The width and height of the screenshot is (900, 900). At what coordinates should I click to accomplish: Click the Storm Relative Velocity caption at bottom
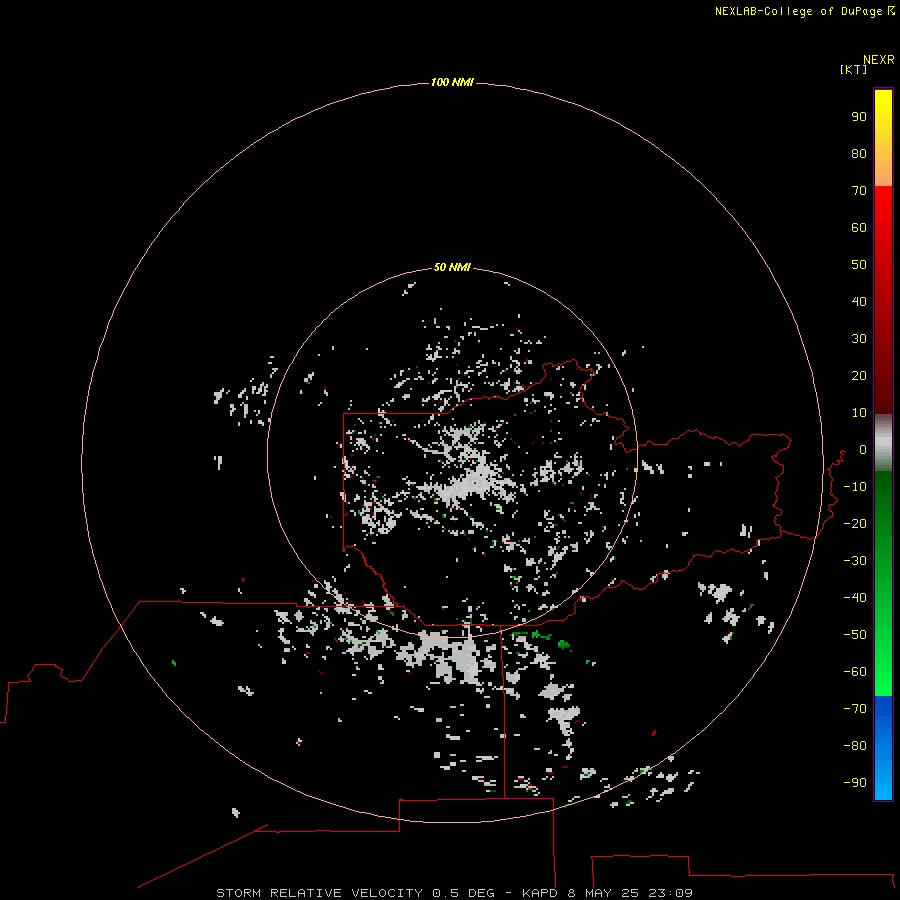(454, 893)
